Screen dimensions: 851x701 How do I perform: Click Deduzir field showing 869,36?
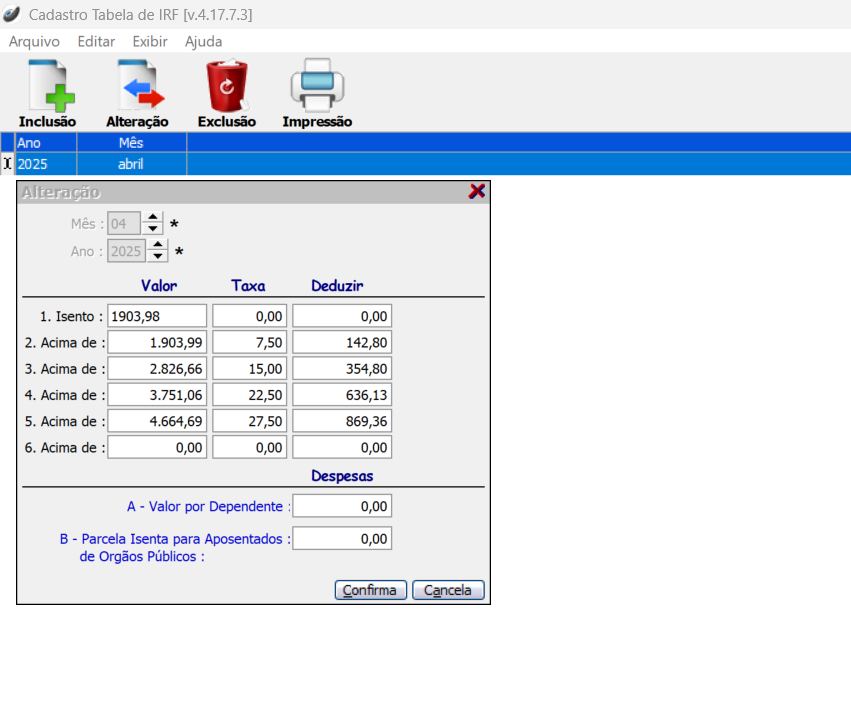342,421
